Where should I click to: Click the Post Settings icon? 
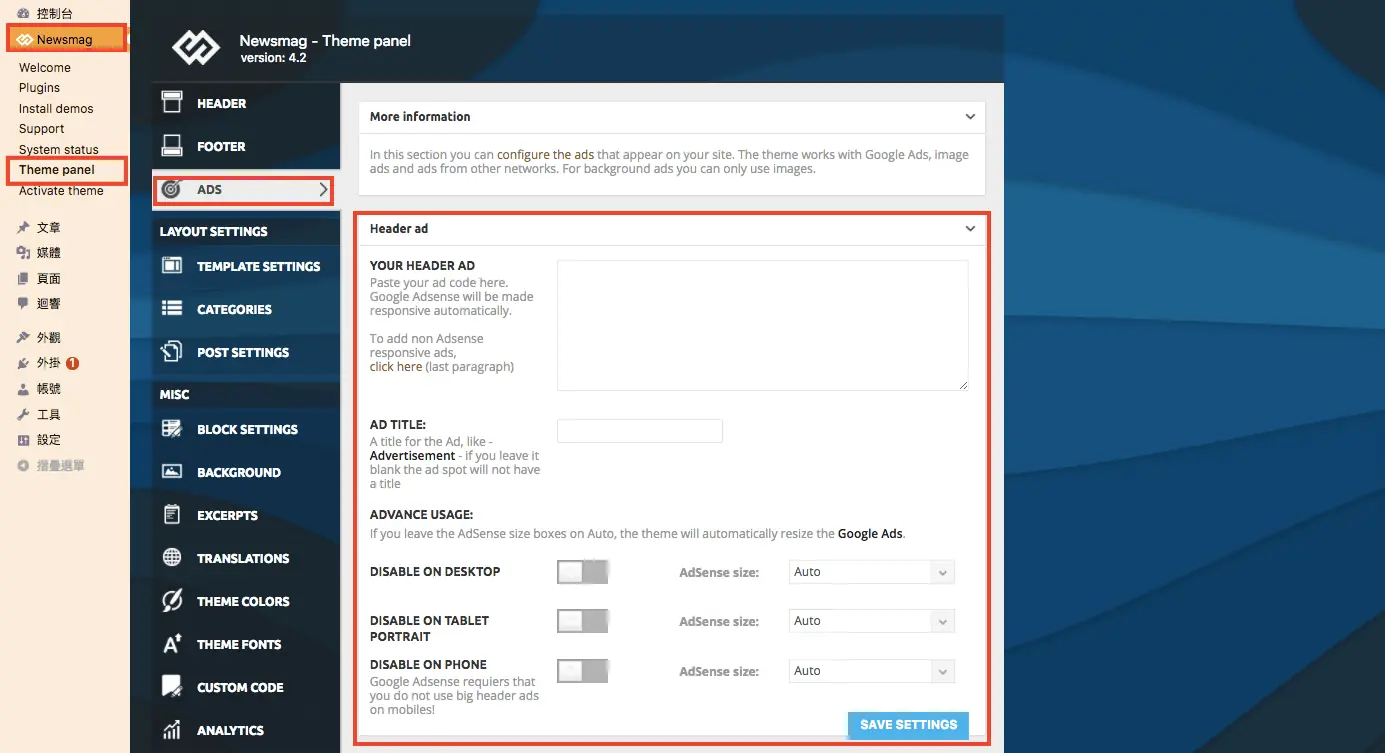click(172, 352)
